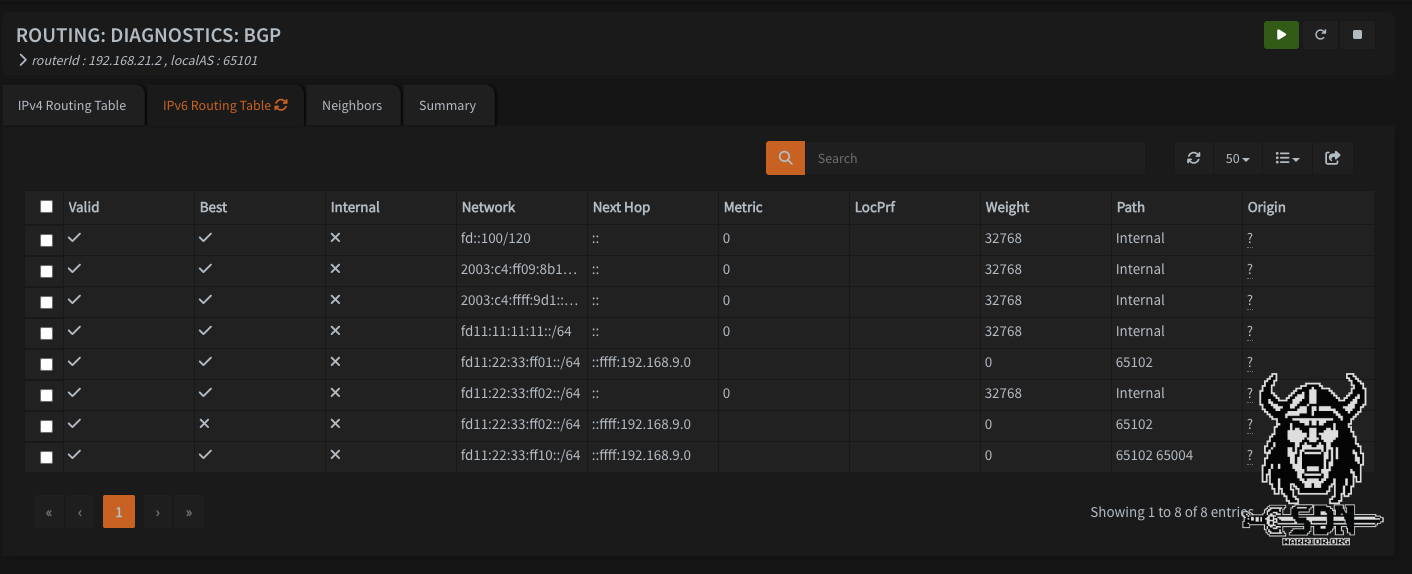This screenshot has height=574, width=1412.
Task: Refresh the routing table grid
Action: pyautogui.click(x=1193, y=158)
